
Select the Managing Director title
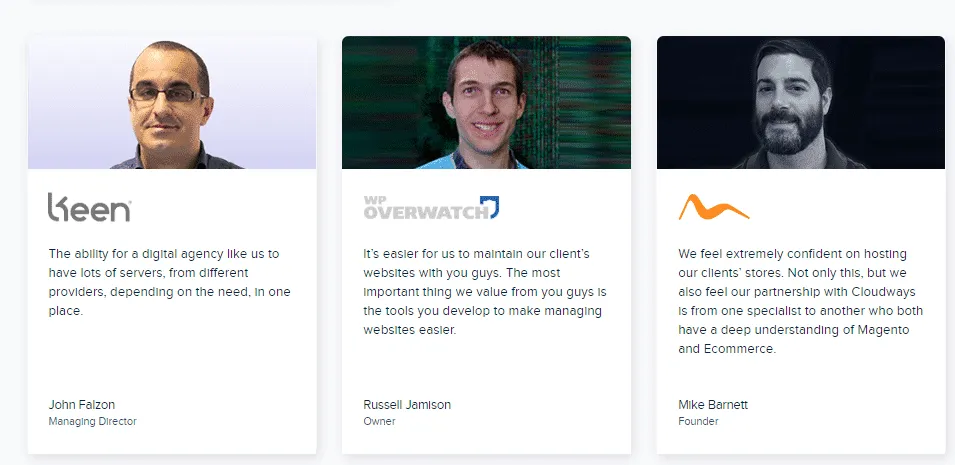pyautogui.click(x=93, y=421)
